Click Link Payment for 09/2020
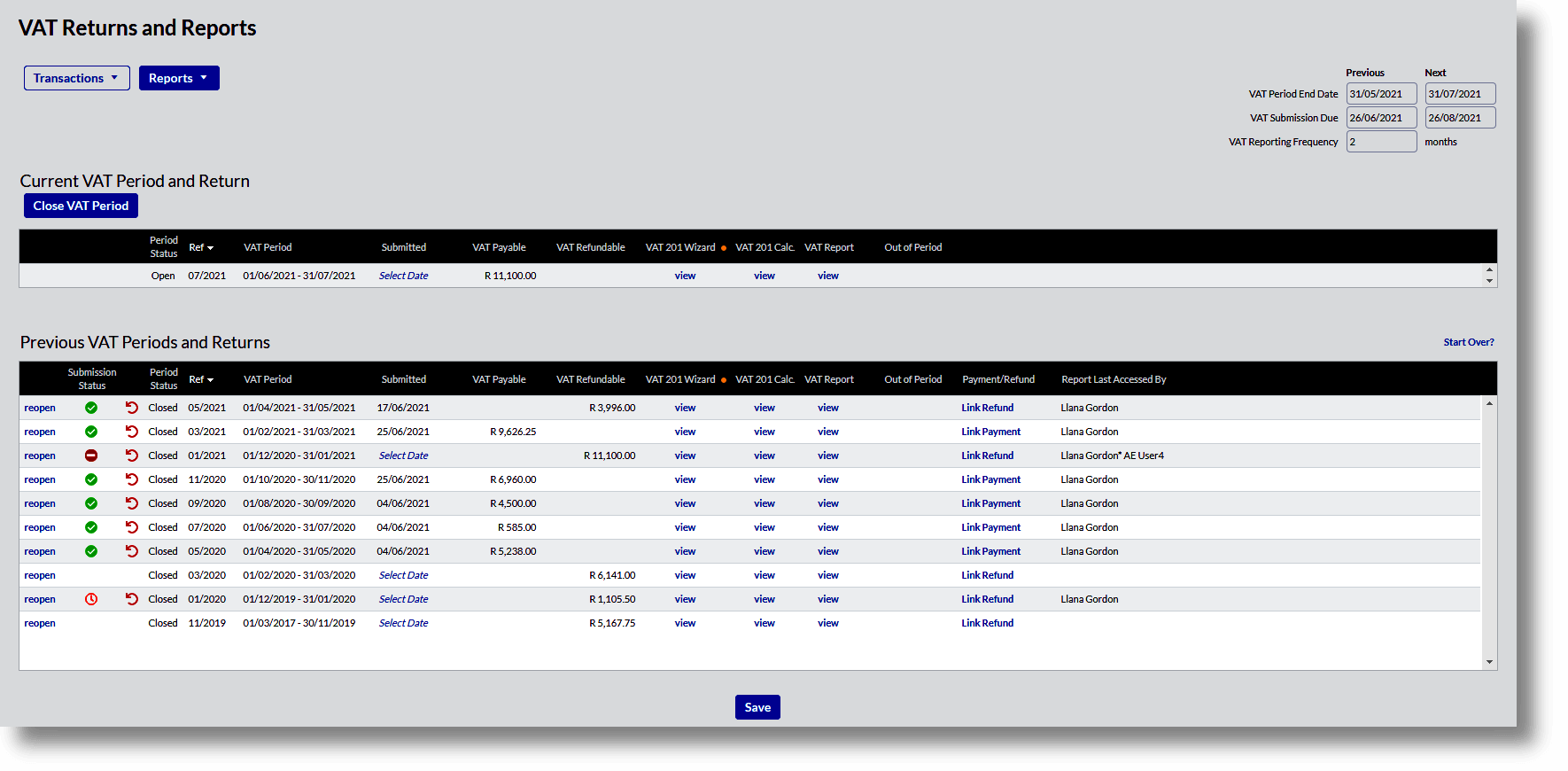Screen dimensions: 1568x771 click(991, 503)
